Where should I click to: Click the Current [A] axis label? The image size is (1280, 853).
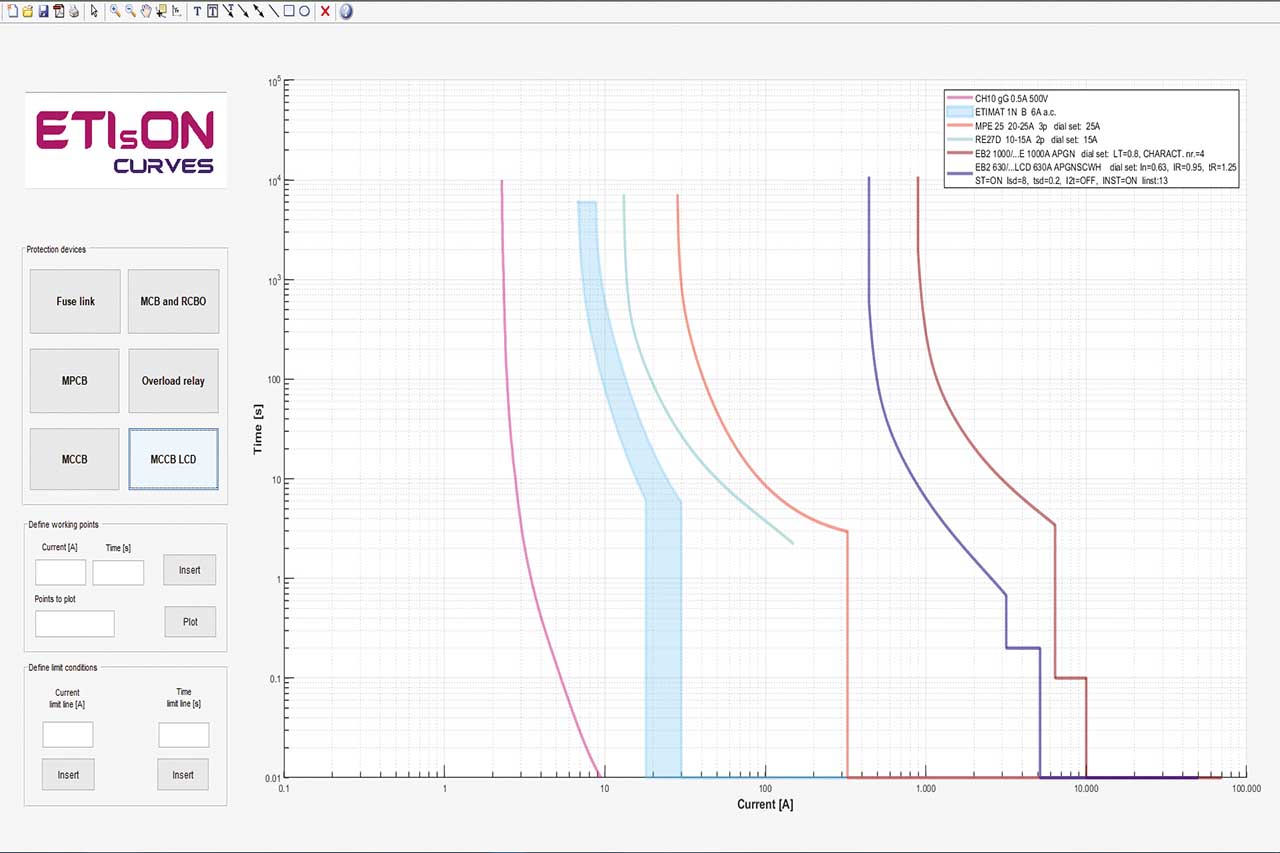pyautogui.click(x=765, y=805)
